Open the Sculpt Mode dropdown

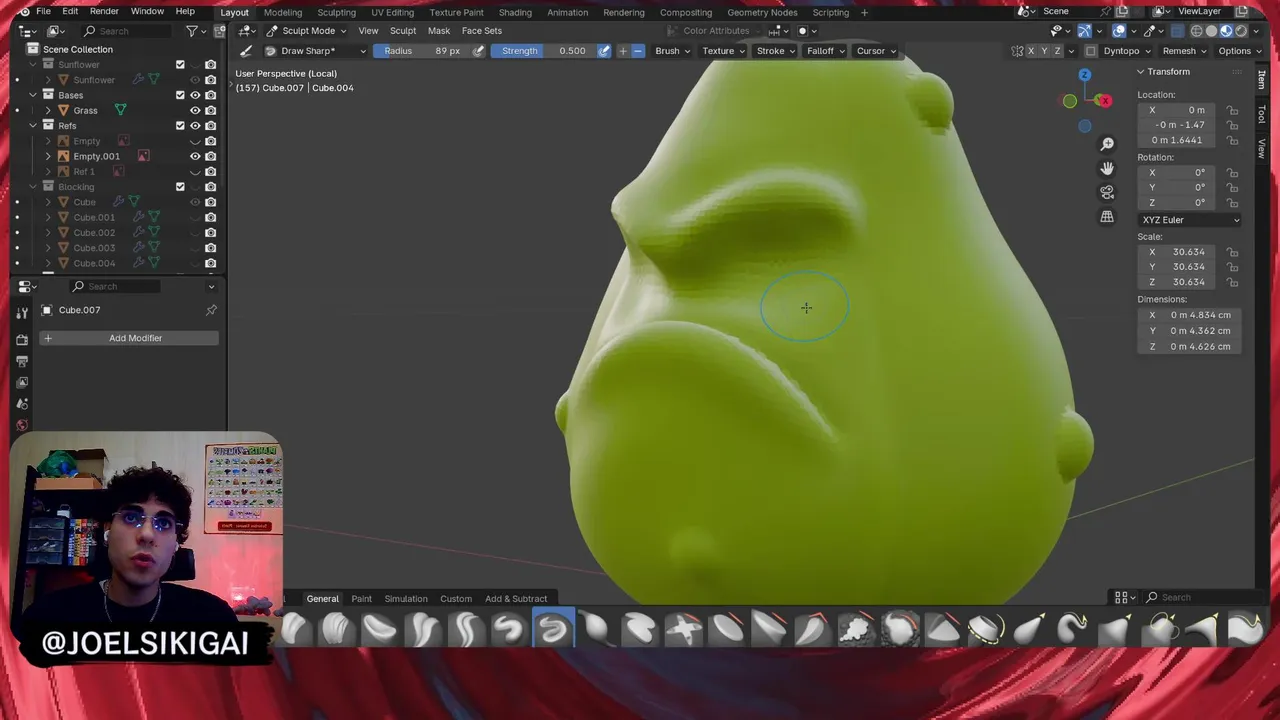click(305, 31)
